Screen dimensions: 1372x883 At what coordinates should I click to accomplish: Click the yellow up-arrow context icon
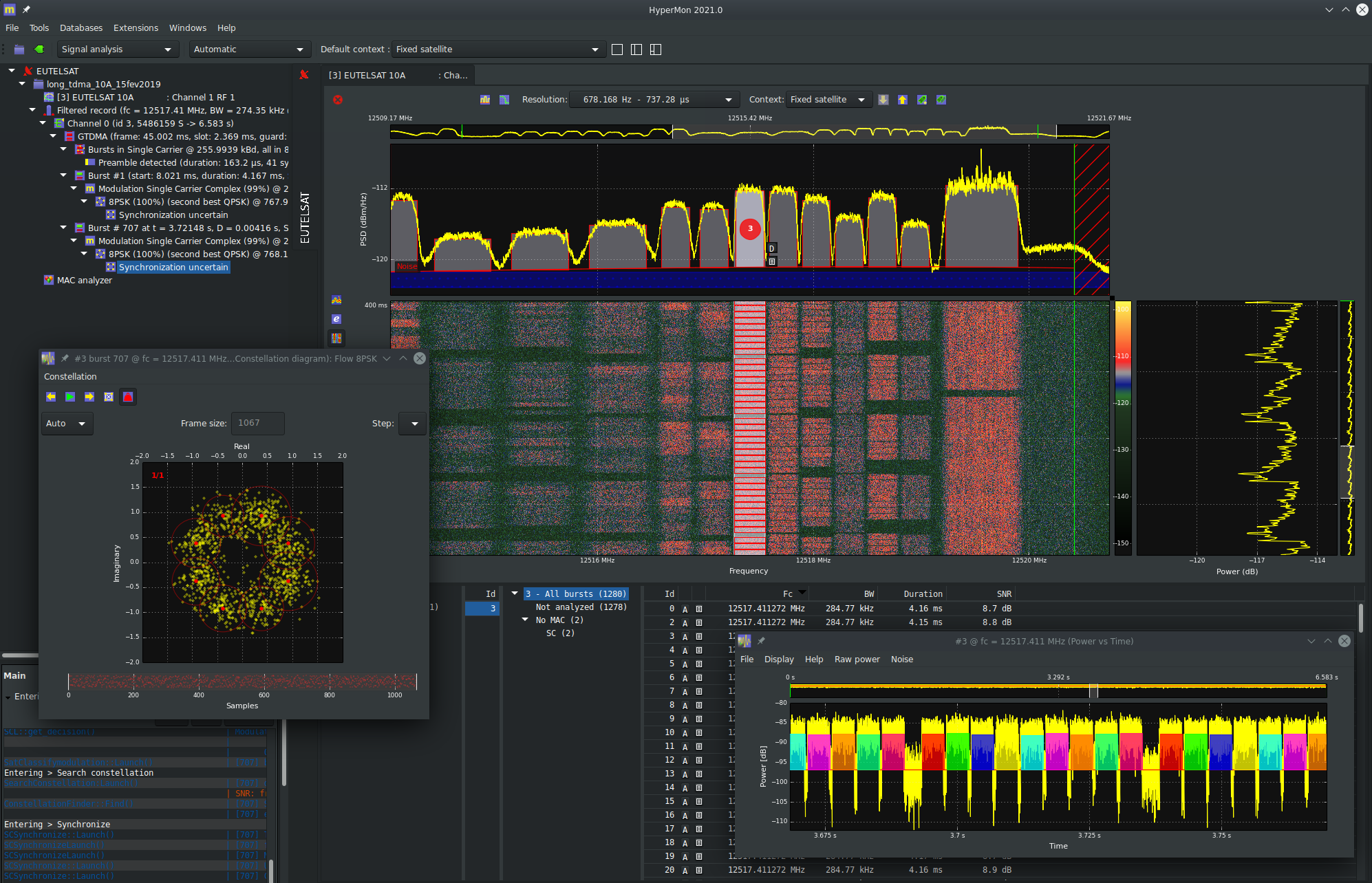pyautogui.click(x=903, y=100)
